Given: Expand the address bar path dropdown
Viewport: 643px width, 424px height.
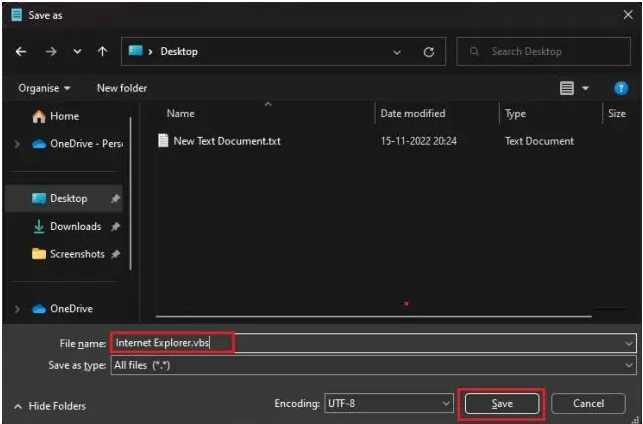Looking at the screenshot, I should [x=397, y=52].
